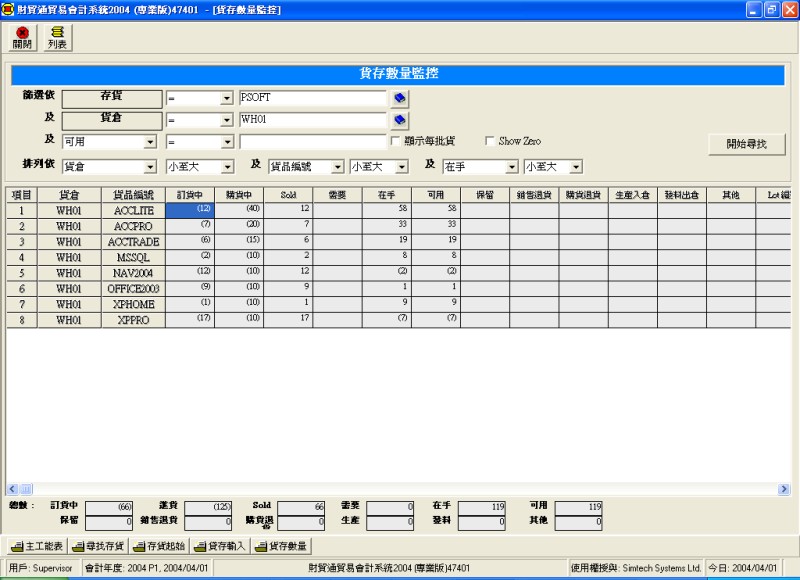Viewport: 800px width, 580px height.
Task: Click the 需要 column header in the table
Action: (337, 195)
